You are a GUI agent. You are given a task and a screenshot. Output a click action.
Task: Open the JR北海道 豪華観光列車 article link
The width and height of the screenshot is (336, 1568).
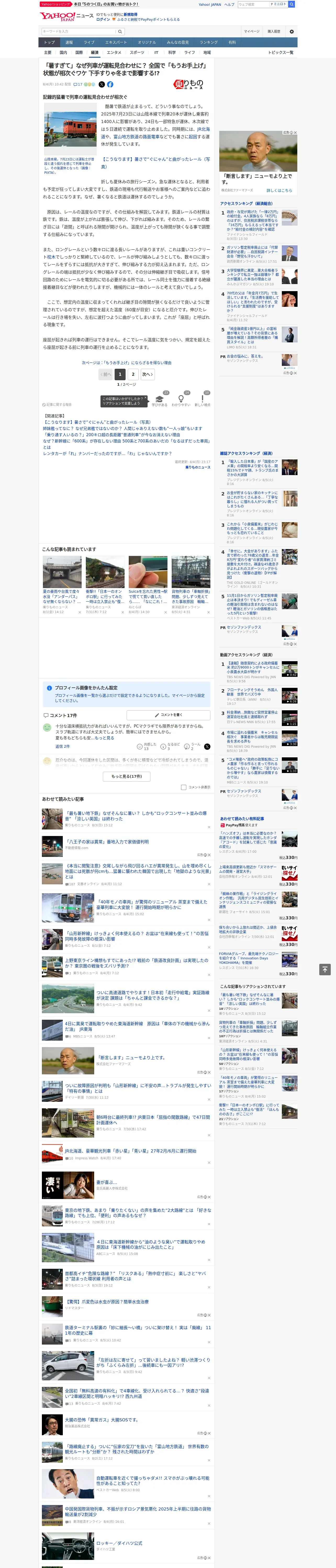point(131,1151)
